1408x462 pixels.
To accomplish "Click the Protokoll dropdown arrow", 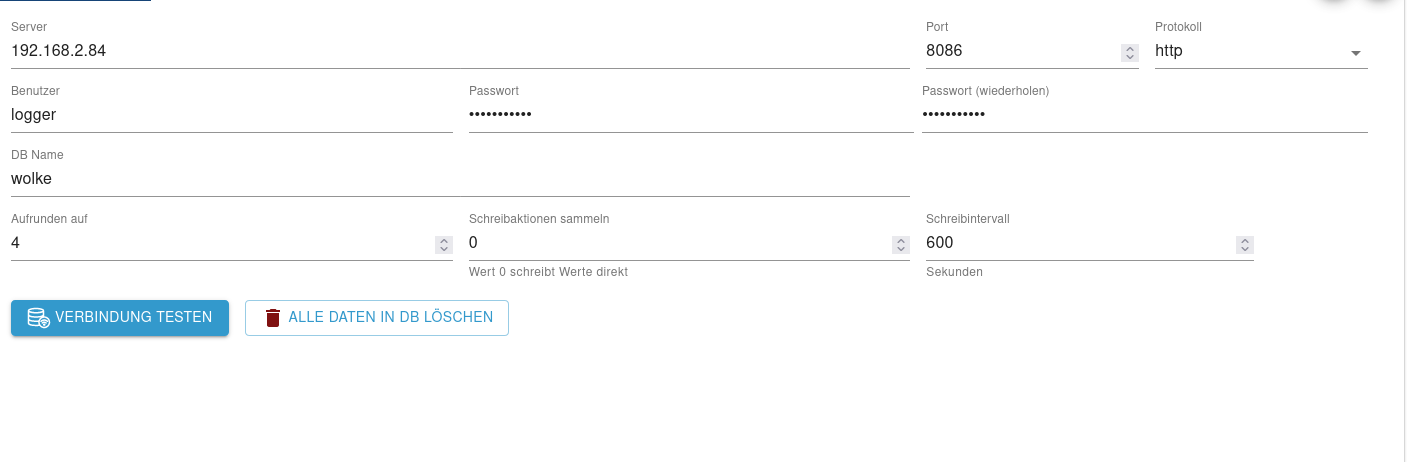I will (x=1356, y=52).
